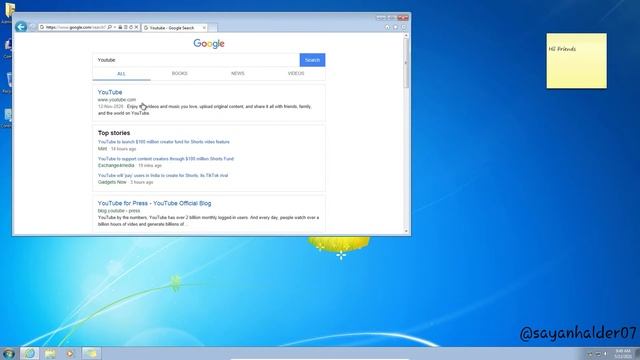This screenshot has height=360, width=640.
Task: Click the blue Search button
Action: [312, 60]
